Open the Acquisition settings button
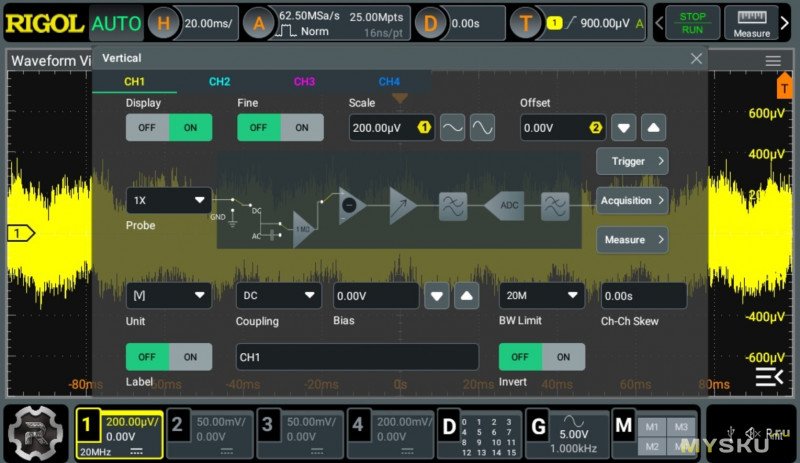 [632, 200]
